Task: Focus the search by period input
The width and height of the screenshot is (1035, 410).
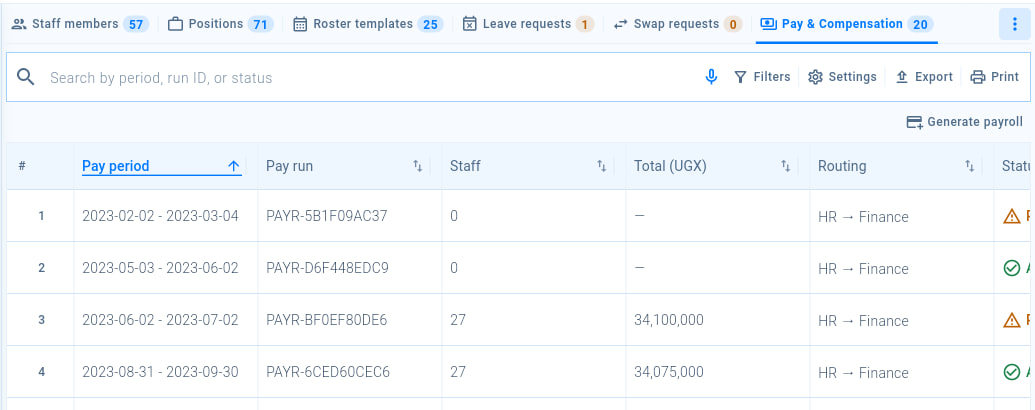Action: [x=370, y=78]
